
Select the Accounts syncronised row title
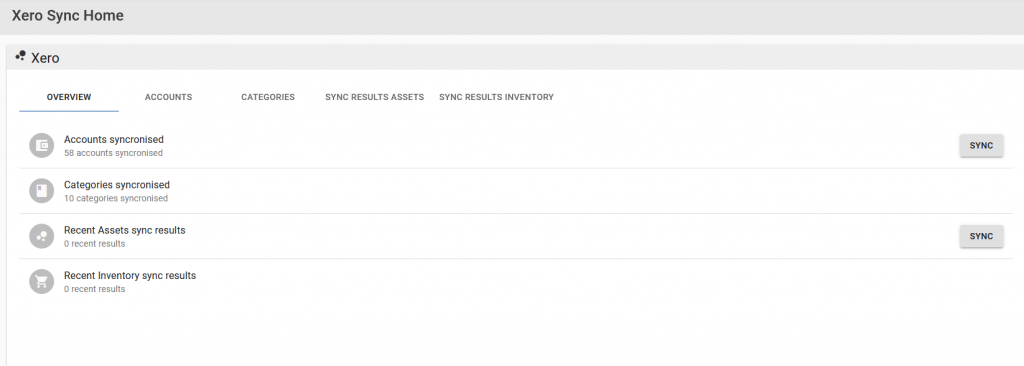(114, 139)
